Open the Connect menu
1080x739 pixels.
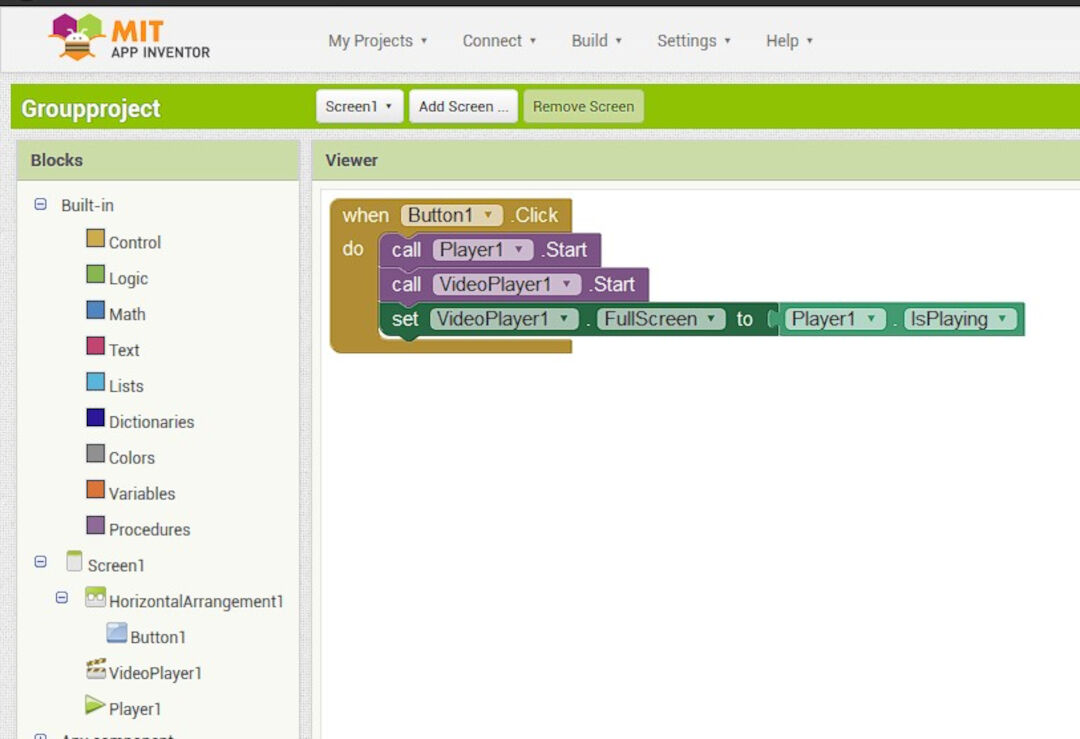[x=499, y=41]
